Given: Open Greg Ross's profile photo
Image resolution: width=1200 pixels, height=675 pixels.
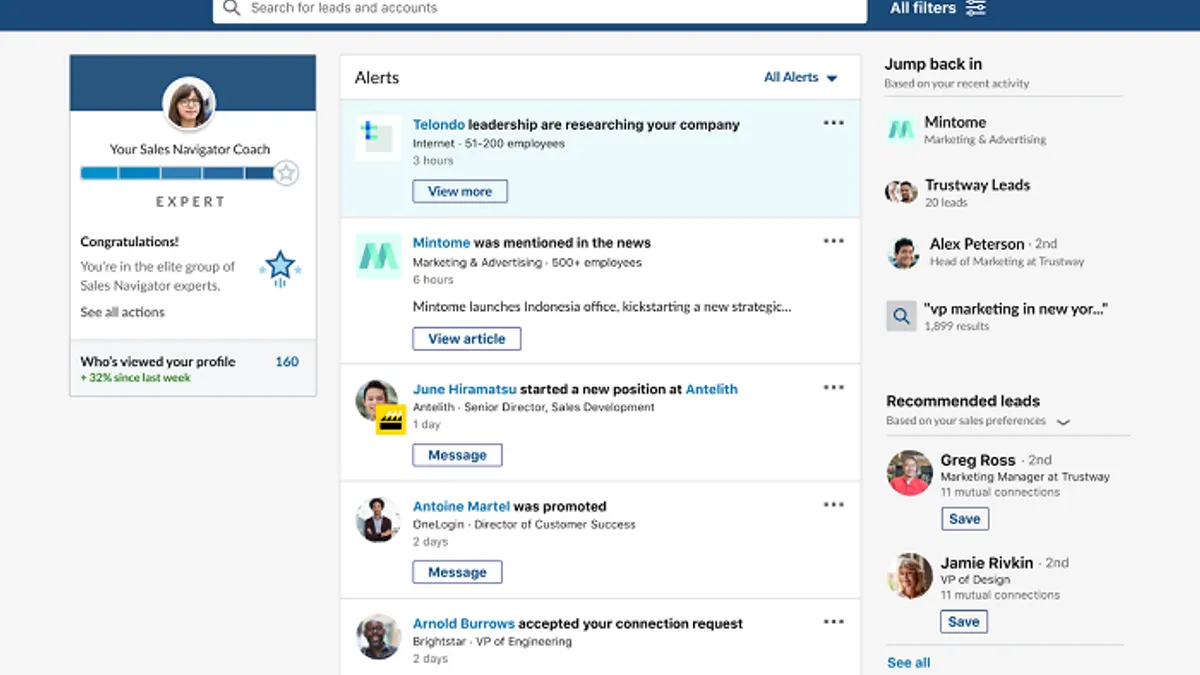Looking at the screenshot, I should point(909,473).
